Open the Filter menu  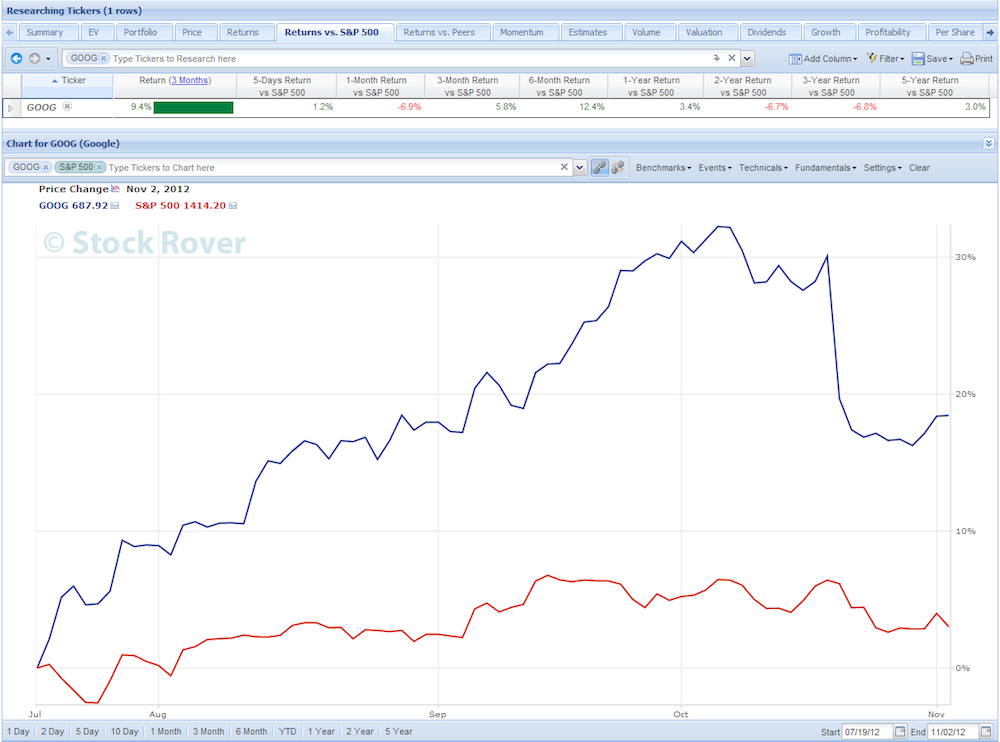click(885, 59)
